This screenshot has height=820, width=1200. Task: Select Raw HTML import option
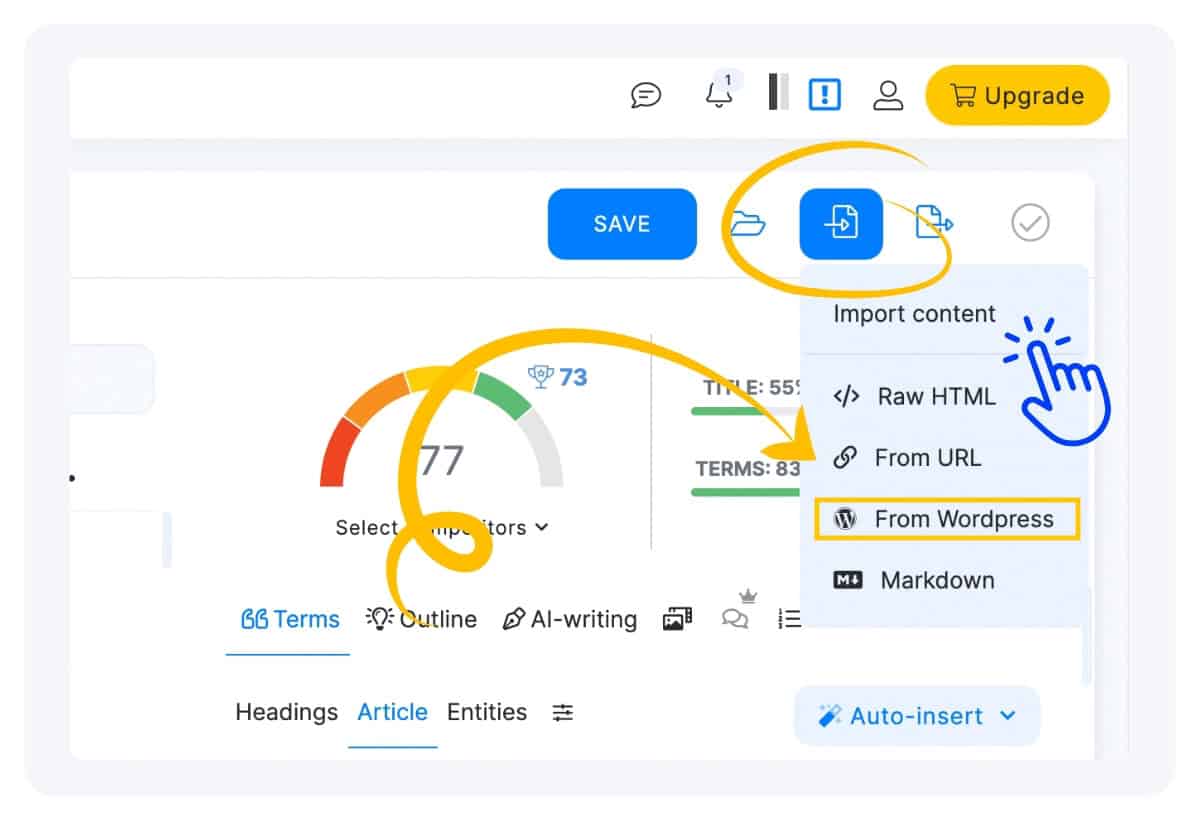coord(915,396)
